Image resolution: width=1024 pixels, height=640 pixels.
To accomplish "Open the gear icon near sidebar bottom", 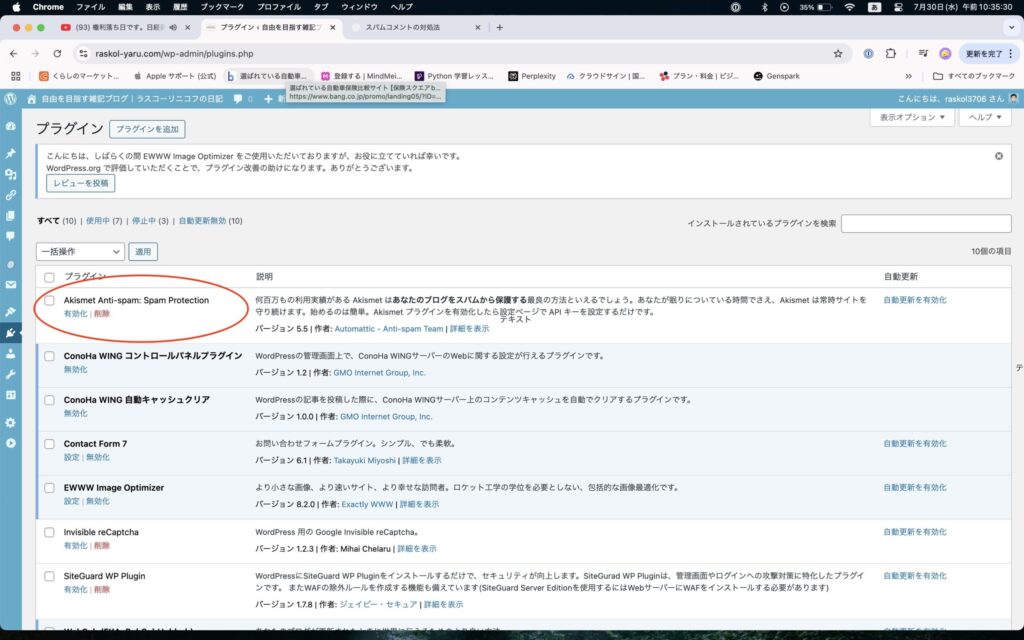I will [10, 423].
